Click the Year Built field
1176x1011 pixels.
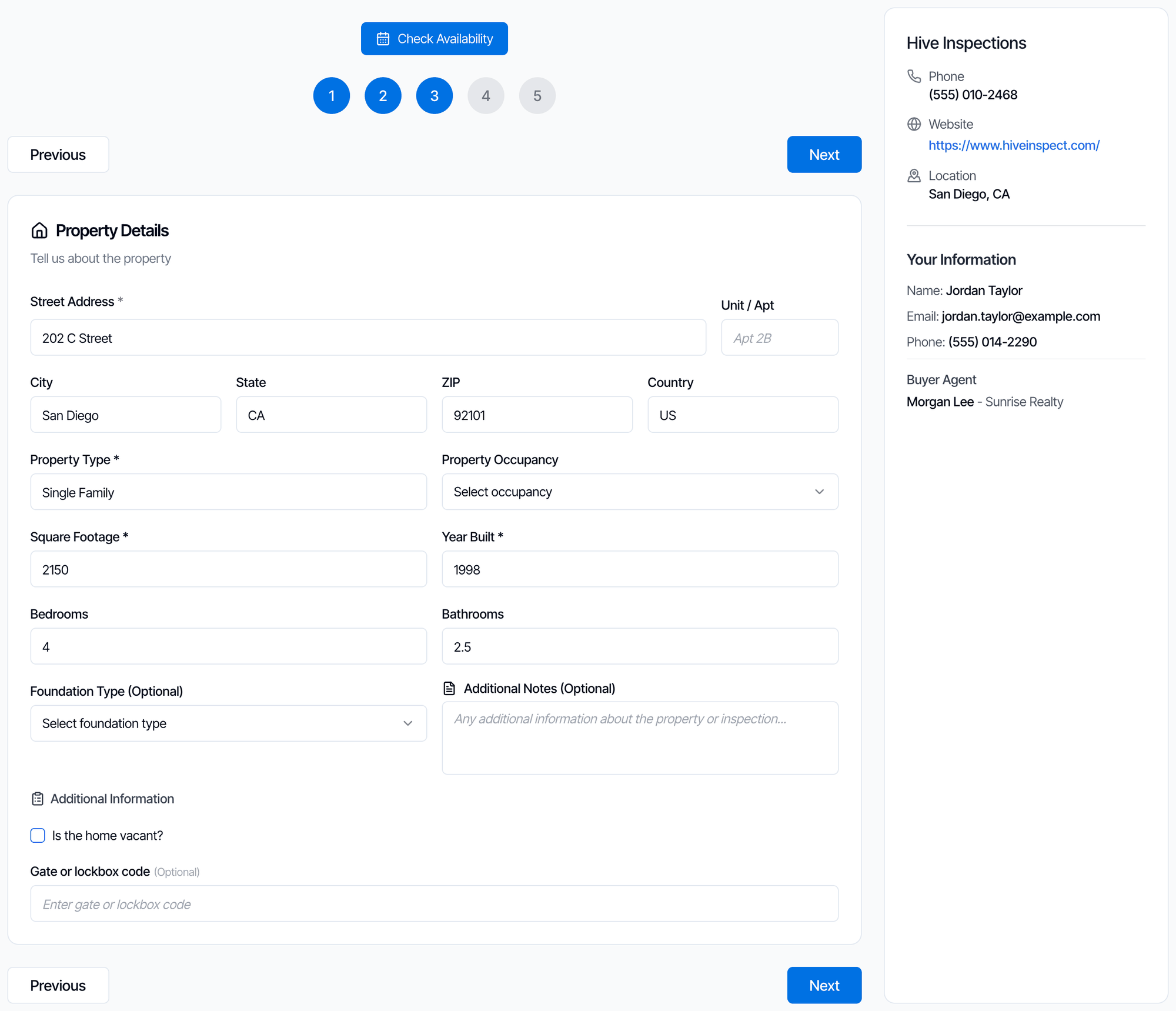[640, 569]
